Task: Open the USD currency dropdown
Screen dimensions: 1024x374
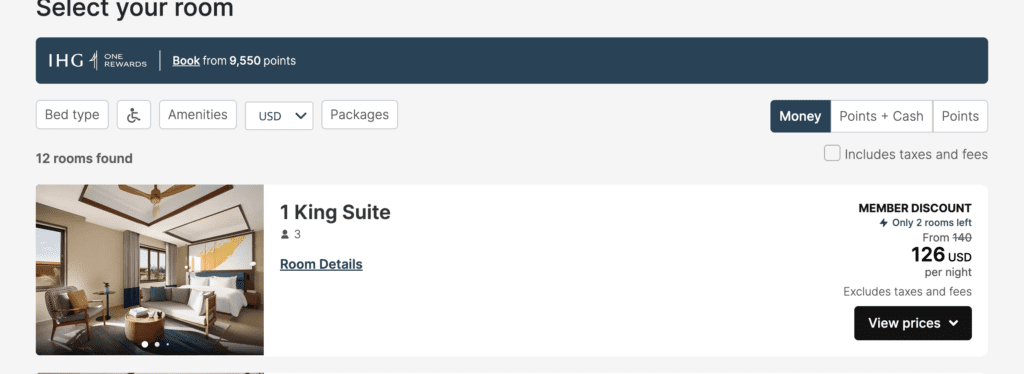Action: [x=280, y=116]
